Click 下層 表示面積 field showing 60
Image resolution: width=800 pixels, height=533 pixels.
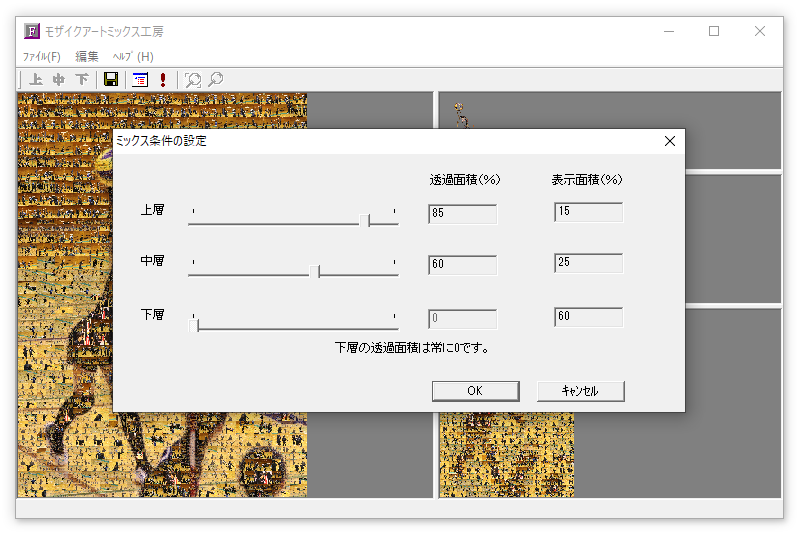[589, 317]
